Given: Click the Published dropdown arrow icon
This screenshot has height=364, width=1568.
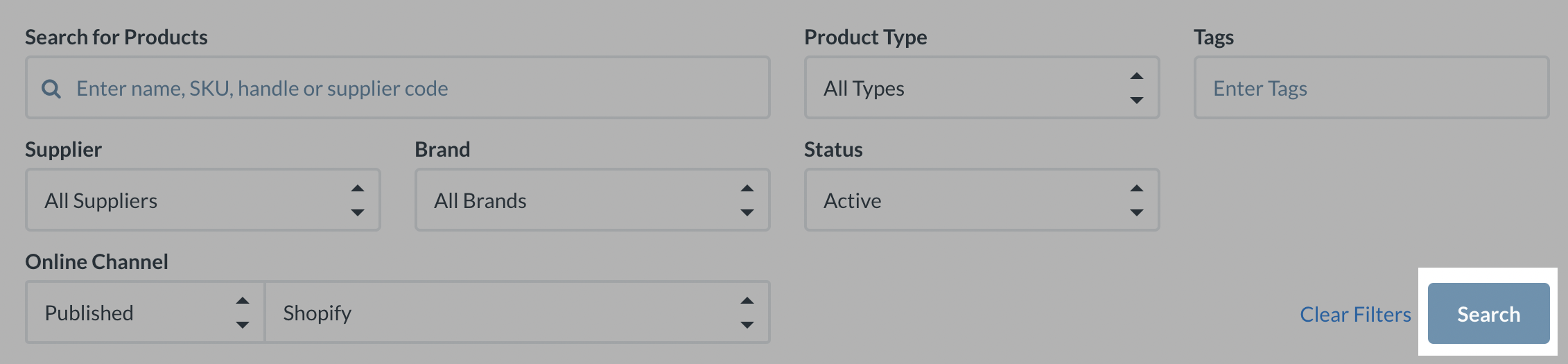Looking at the screenshot, I should pos(242,313).
